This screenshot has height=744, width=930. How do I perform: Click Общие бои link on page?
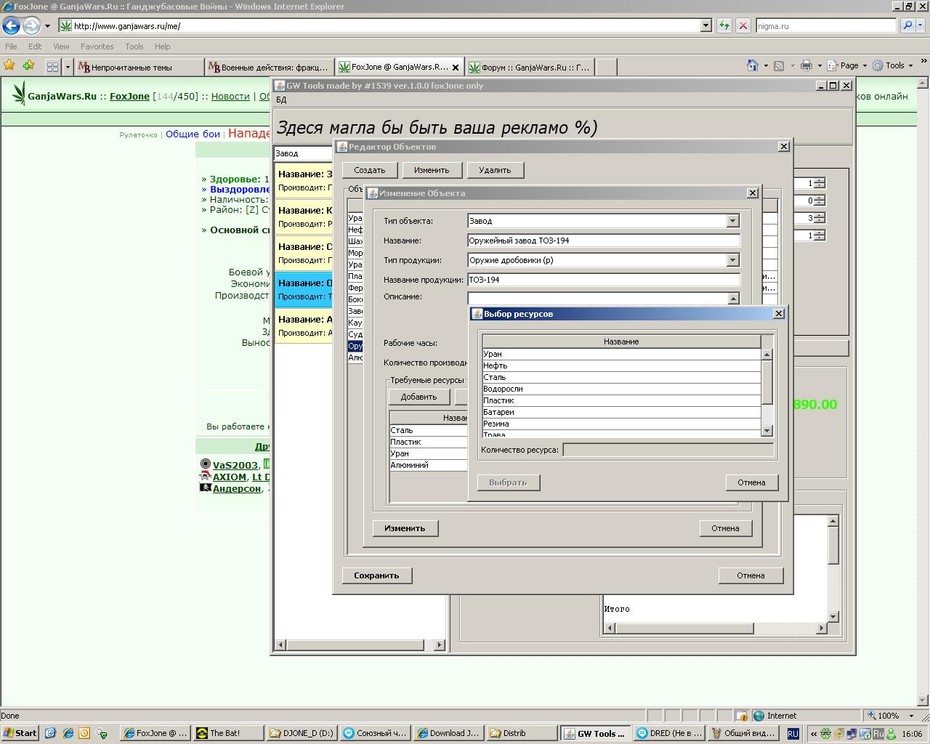pos(193,134)
